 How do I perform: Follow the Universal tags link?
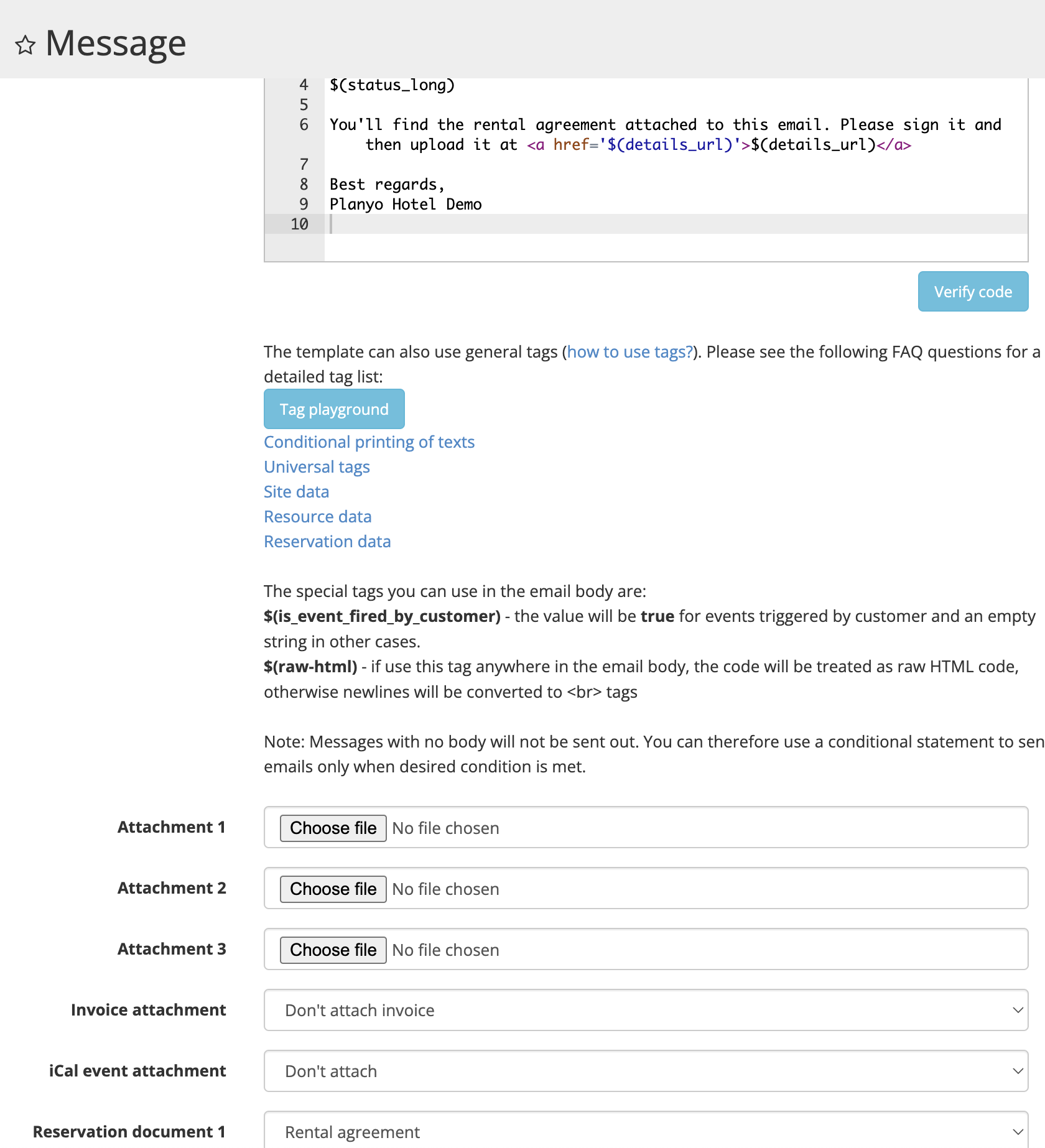317,467
